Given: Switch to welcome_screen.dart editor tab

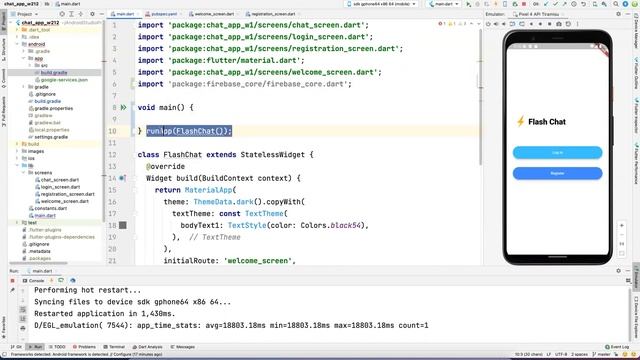Looking at the screenshot, I should pos(213,14).
